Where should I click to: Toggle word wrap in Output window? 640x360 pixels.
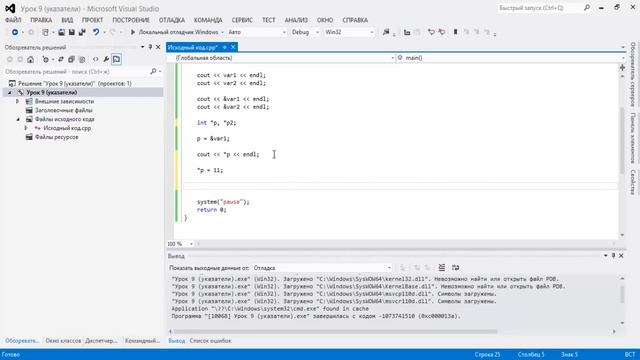tap(456, 268)
